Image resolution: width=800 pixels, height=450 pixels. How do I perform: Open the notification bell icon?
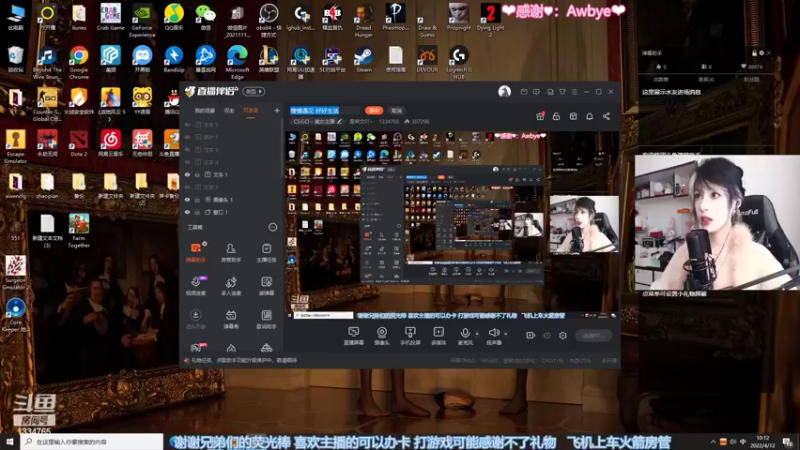(x=589, y=116)
